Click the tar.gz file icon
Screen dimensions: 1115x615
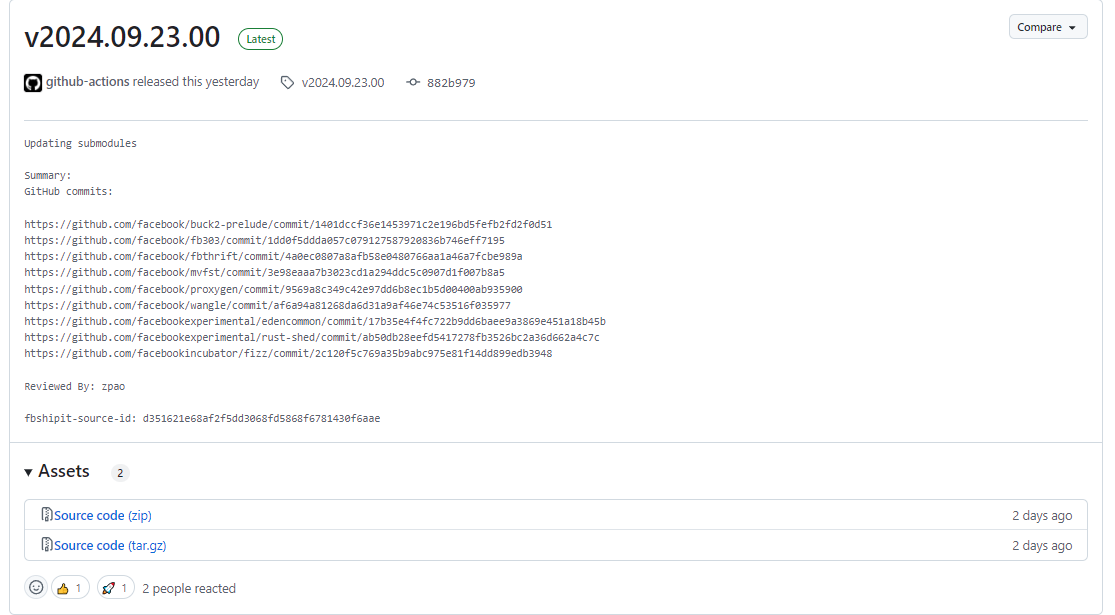click(47, 545)
